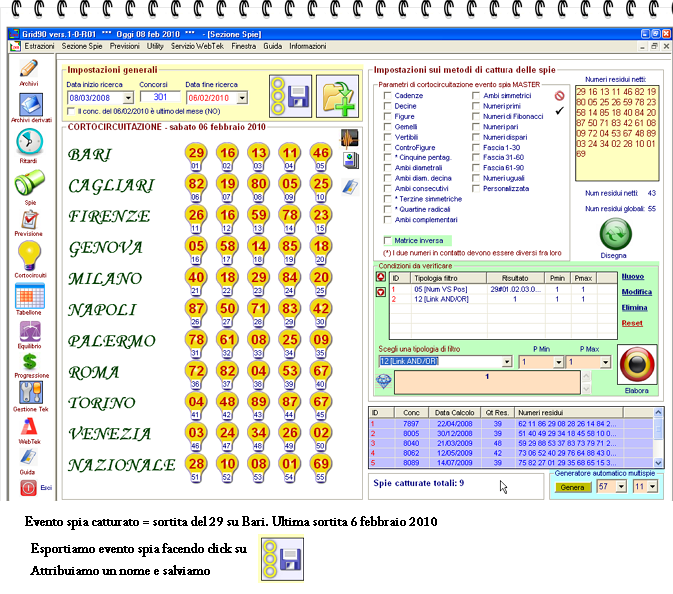The height and width of the screenshot is (594, 673).
Task: Click the stacked pages icon beside the Bari row
Action: 351,160
